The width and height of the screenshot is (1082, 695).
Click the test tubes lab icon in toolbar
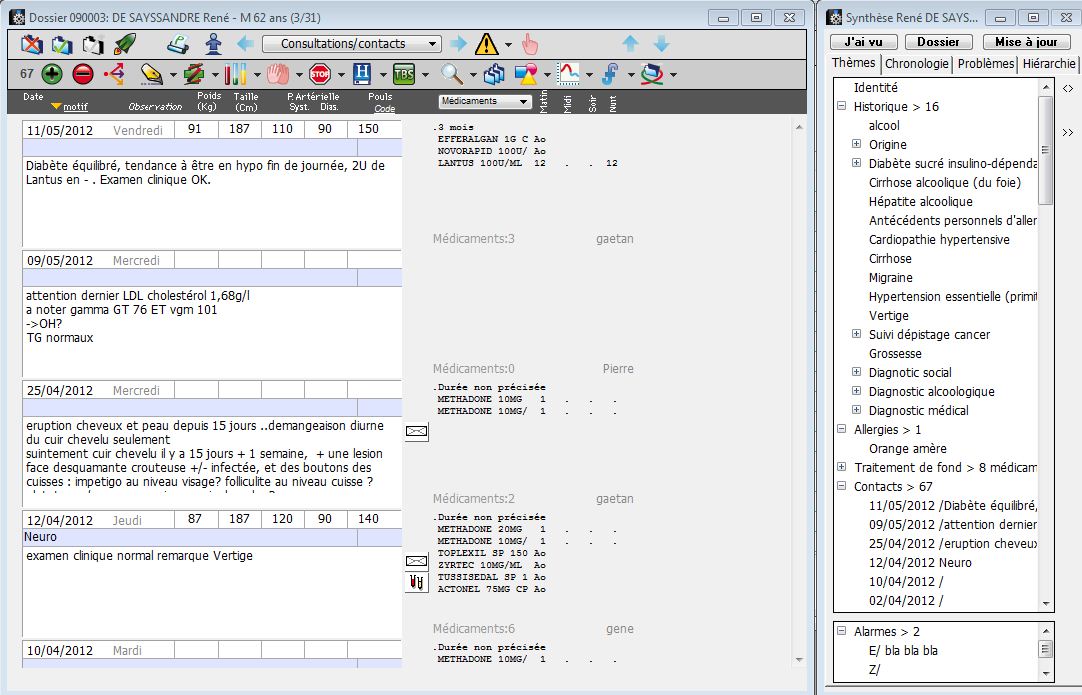236,74
